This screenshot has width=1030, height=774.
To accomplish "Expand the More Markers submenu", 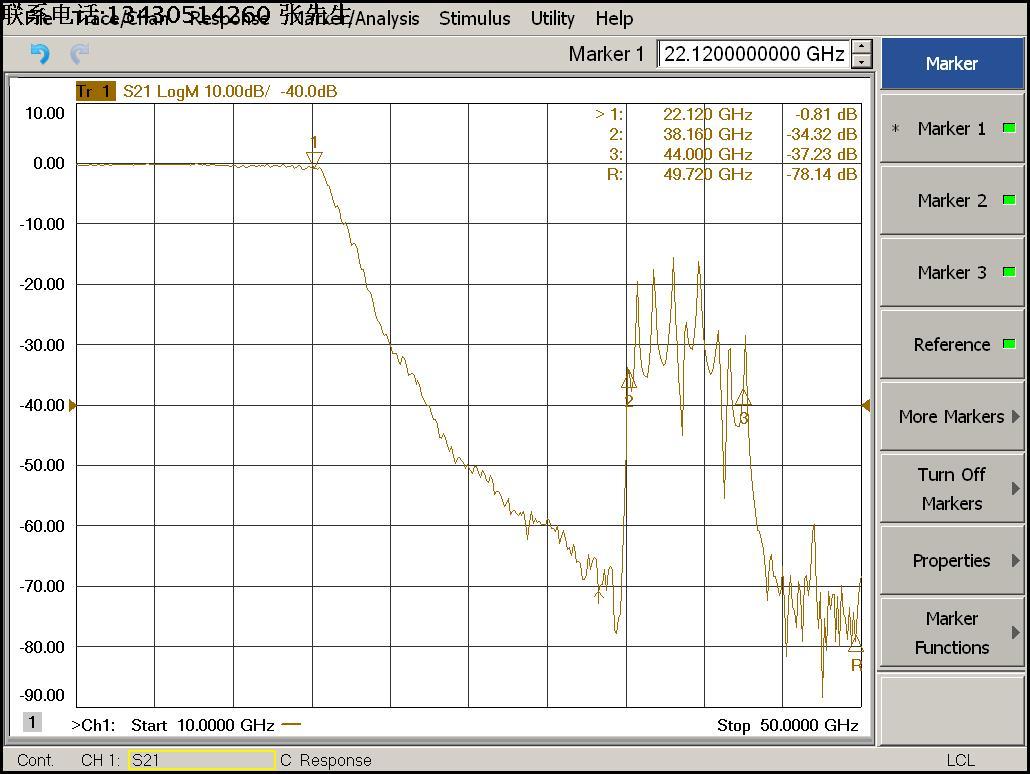I will click(x=952, y=416).
